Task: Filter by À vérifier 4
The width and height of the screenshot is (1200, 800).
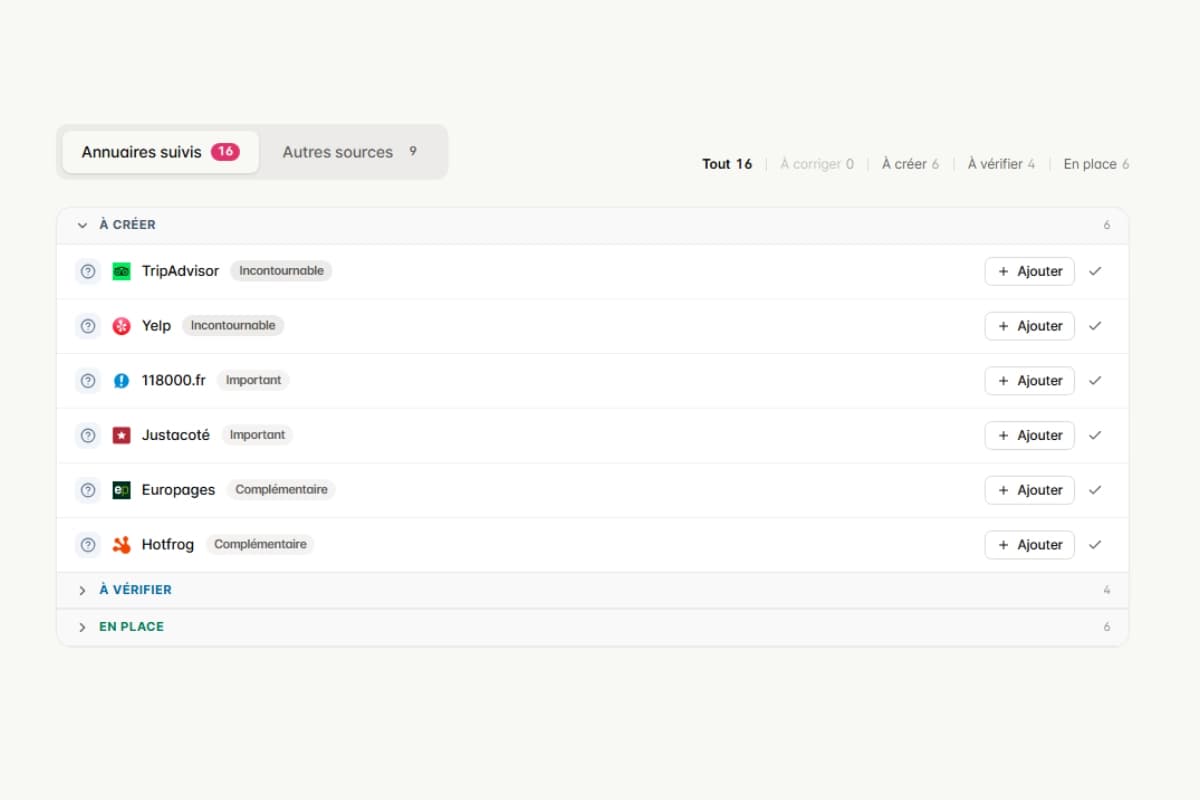Action: pos(1001,164)
